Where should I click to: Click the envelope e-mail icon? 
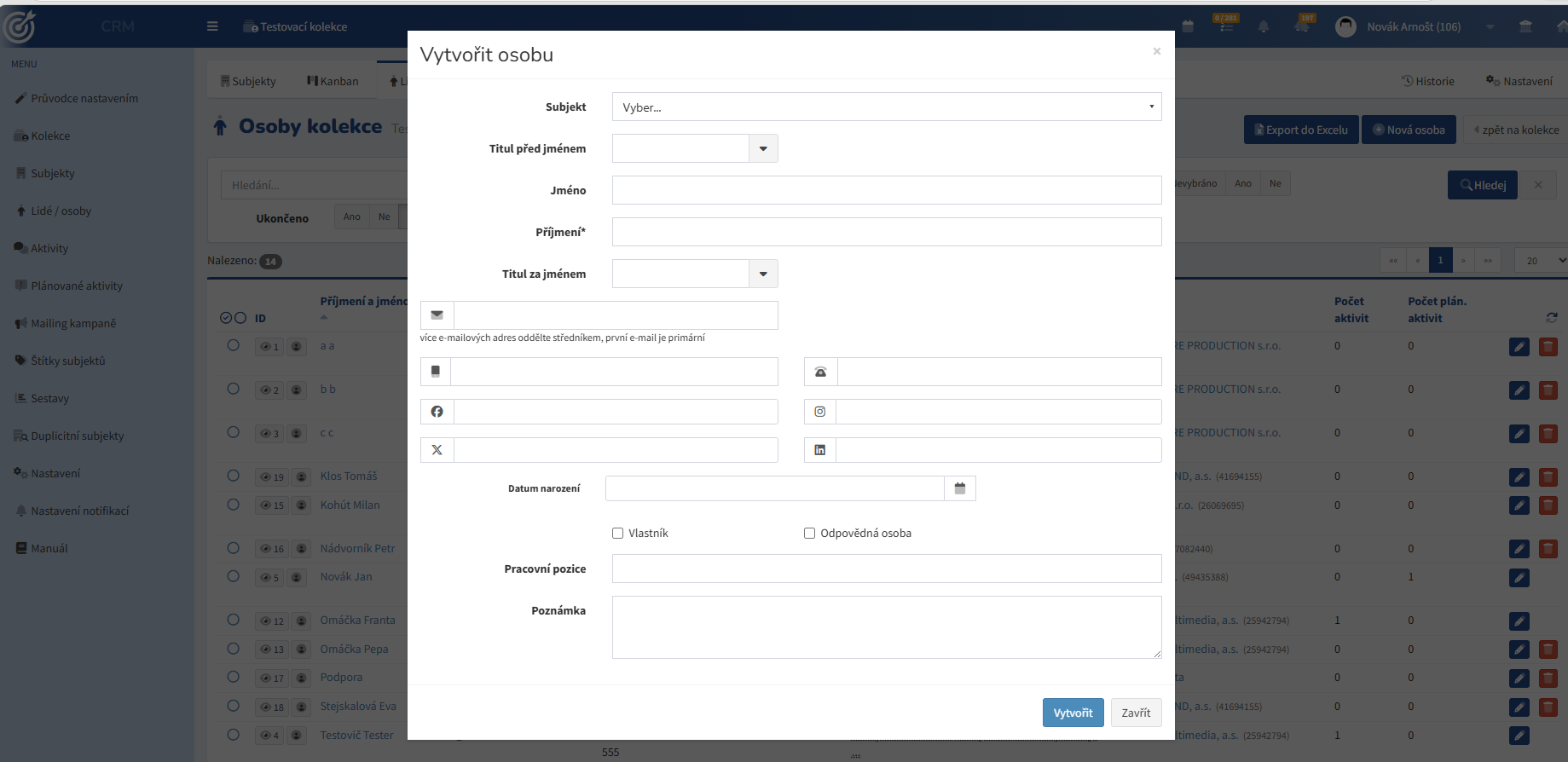[437, 315]
